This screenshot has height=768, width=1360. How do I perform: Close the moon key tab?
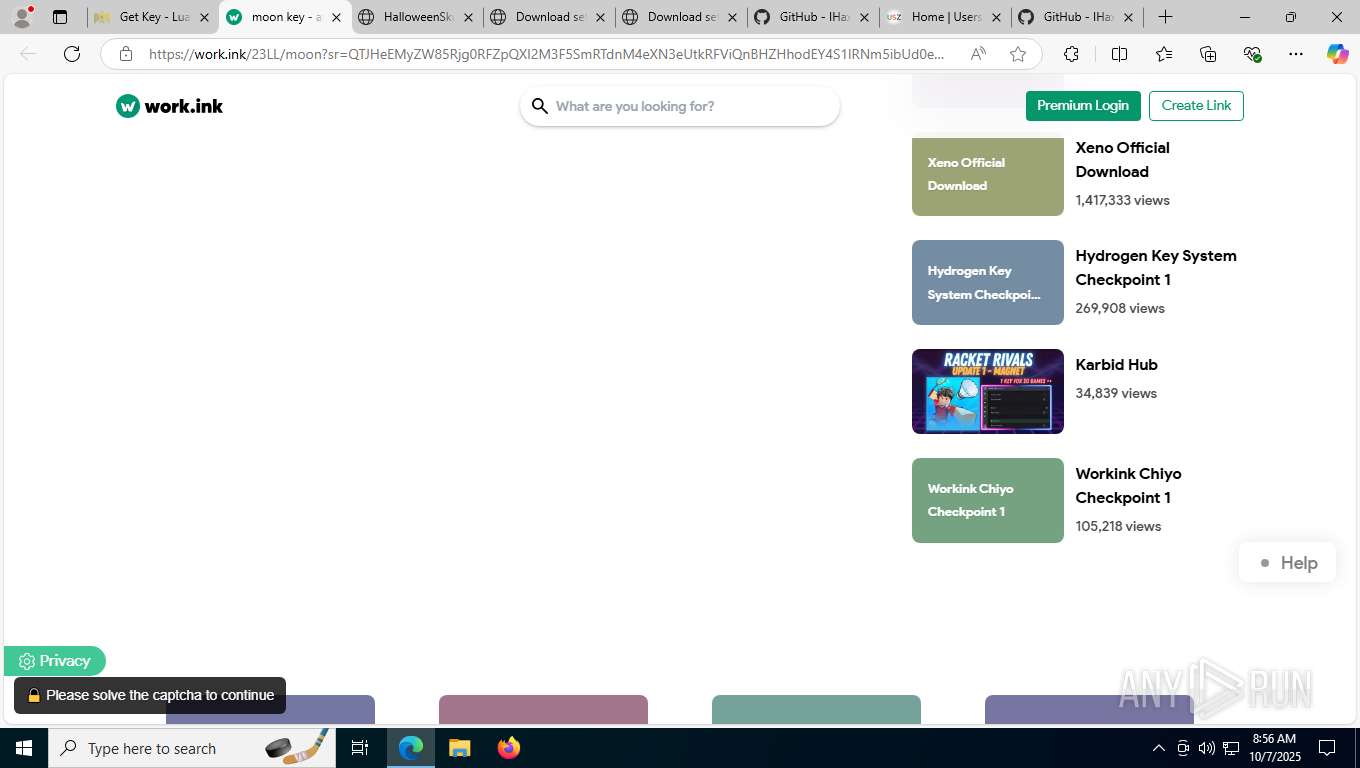point(336,17)
